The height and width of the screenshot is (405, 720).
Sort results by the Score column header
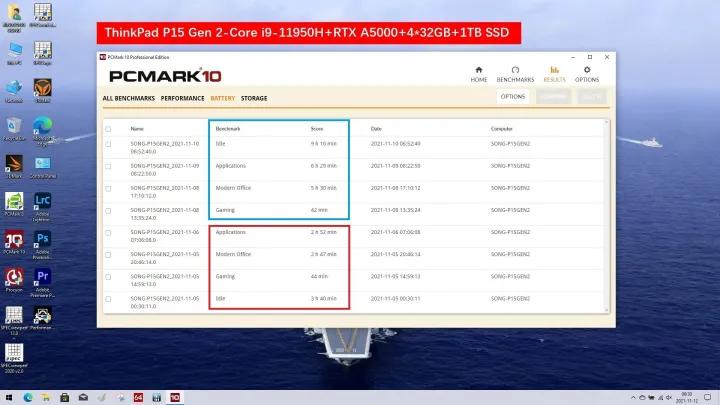point(317,129)
